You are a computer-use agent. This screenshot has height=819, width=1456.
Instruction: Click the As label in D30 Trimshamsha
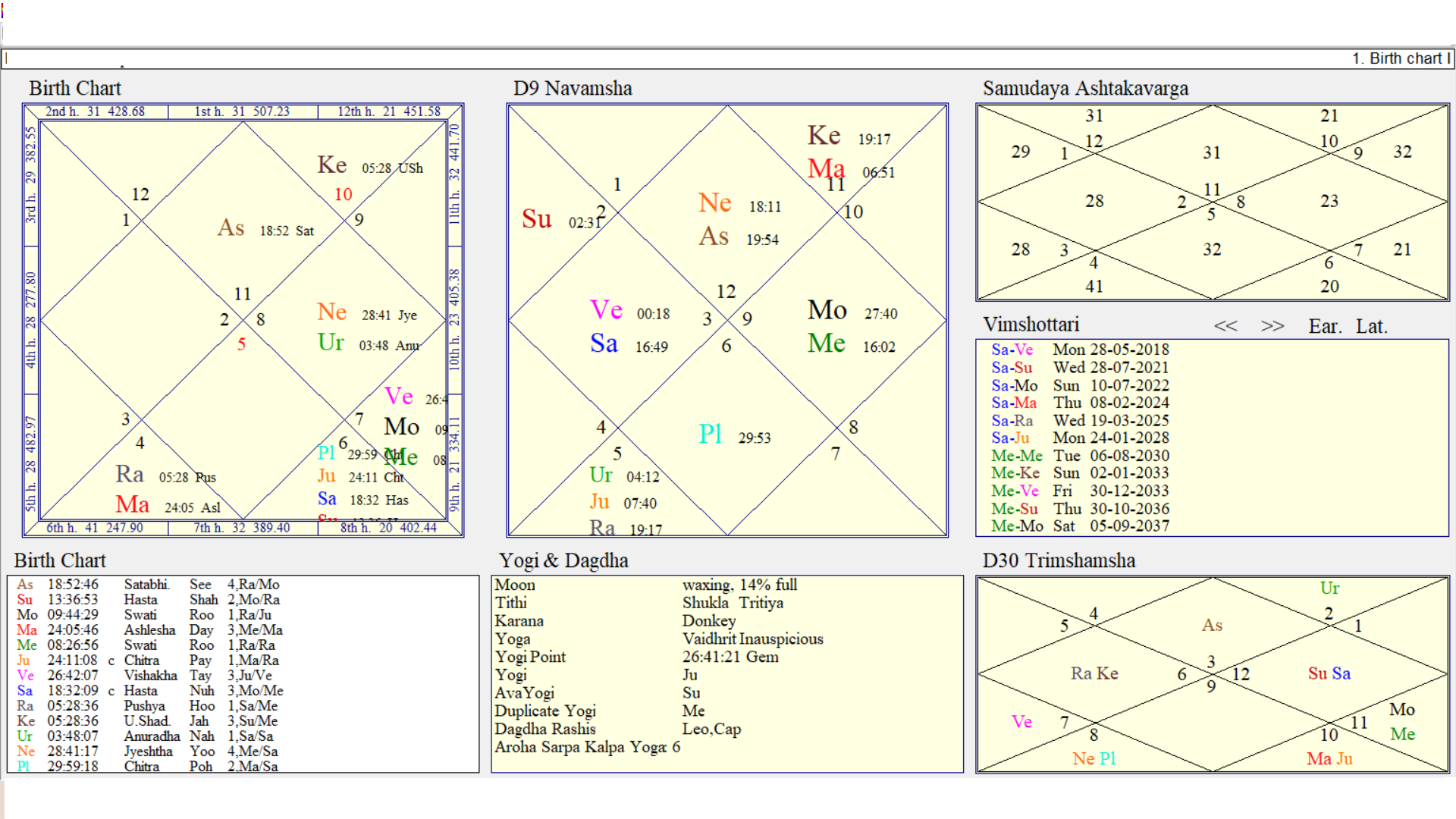click(1213, 626)
